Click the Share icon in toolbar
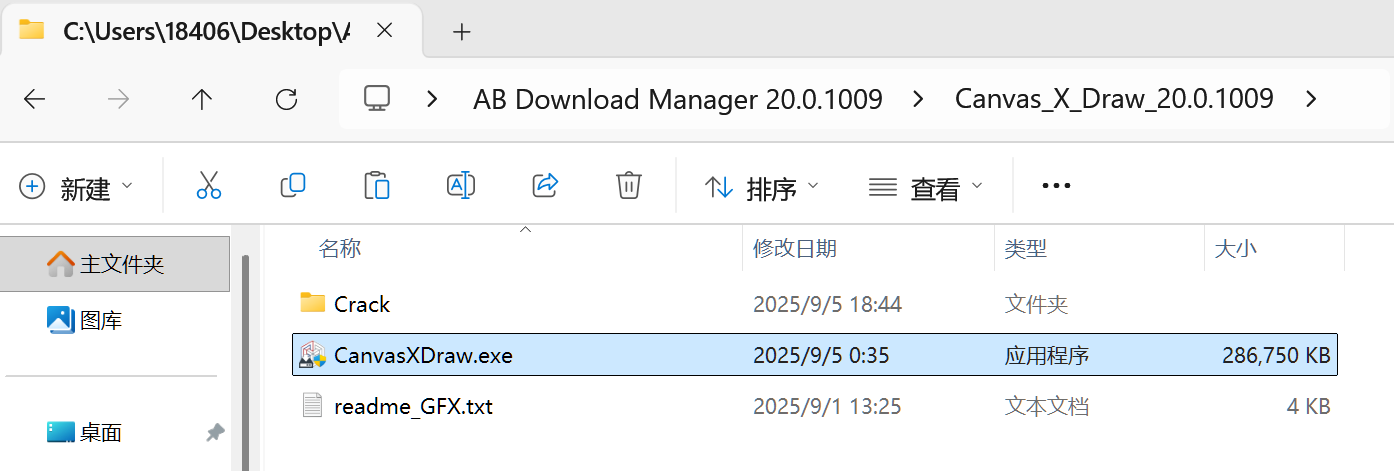This screenshot has width=1394, height=471. point(545,186)
